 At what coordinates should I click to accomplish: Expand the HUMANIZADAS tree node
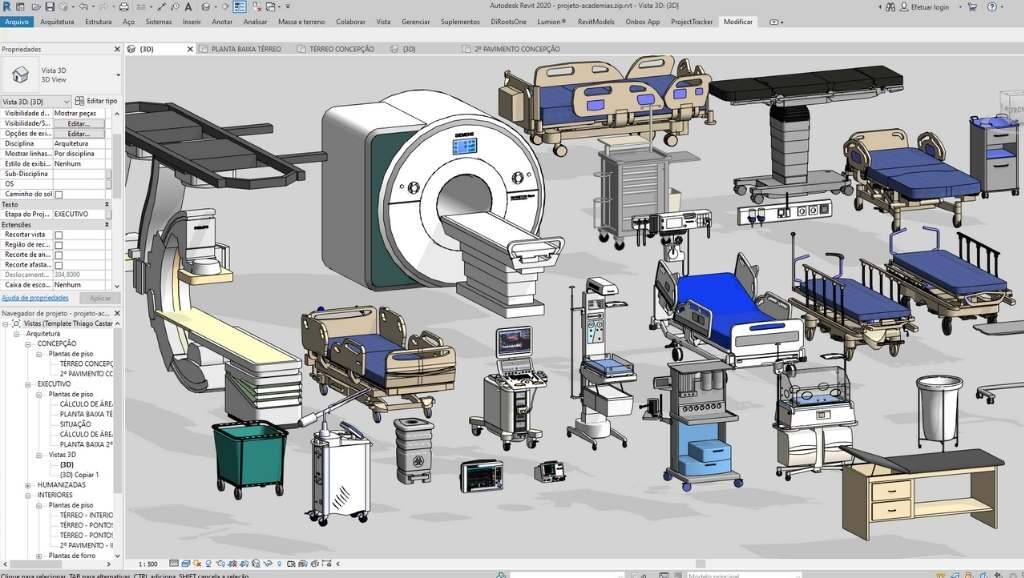tap(28, 484)
